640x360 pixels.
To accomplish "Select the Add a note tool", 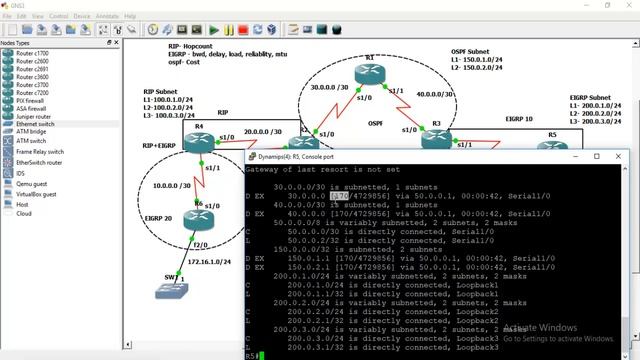I will coord(293,30).
